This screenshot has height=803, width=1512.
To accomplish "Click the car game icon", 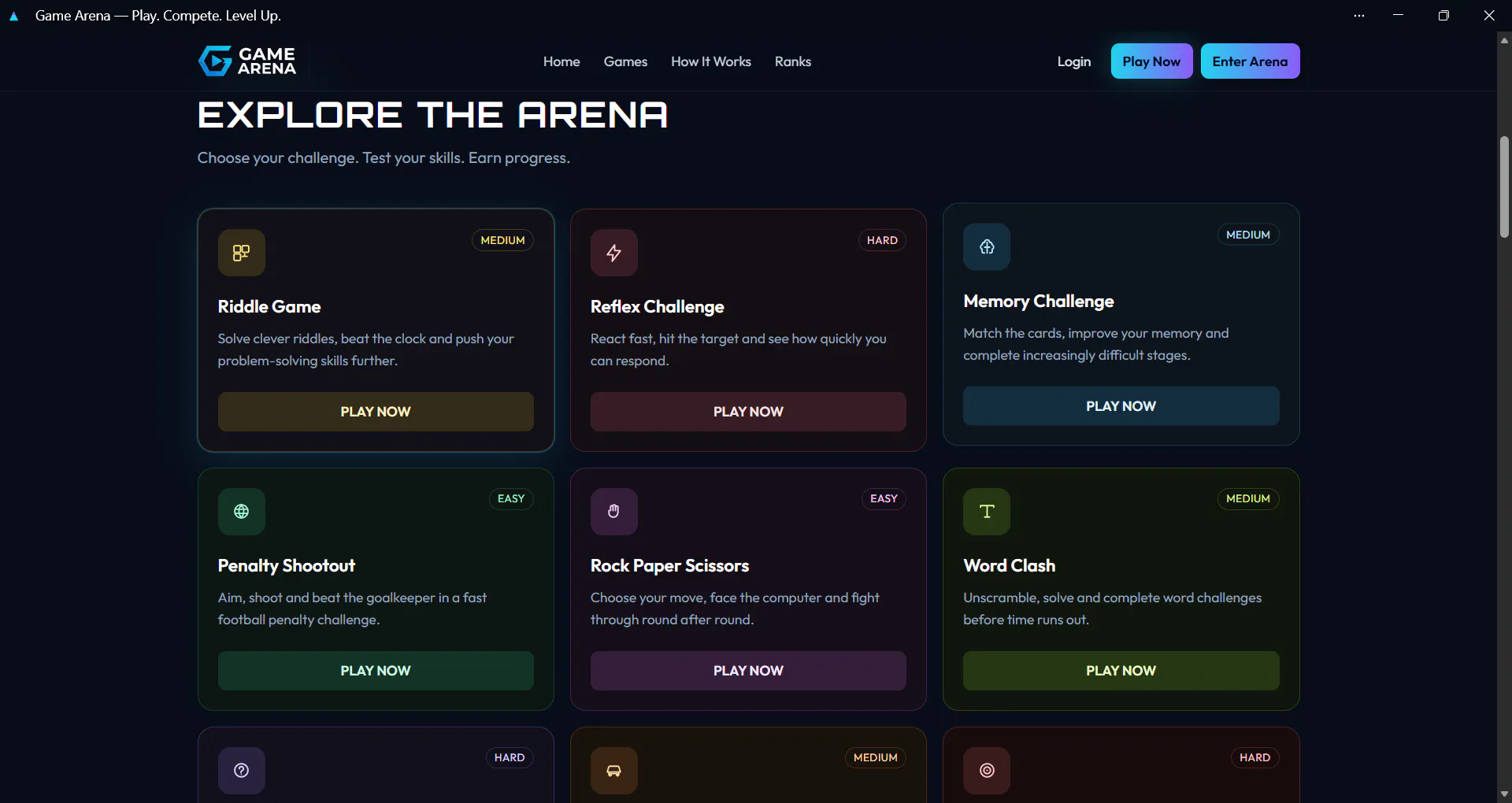I will tap(613, 771).
